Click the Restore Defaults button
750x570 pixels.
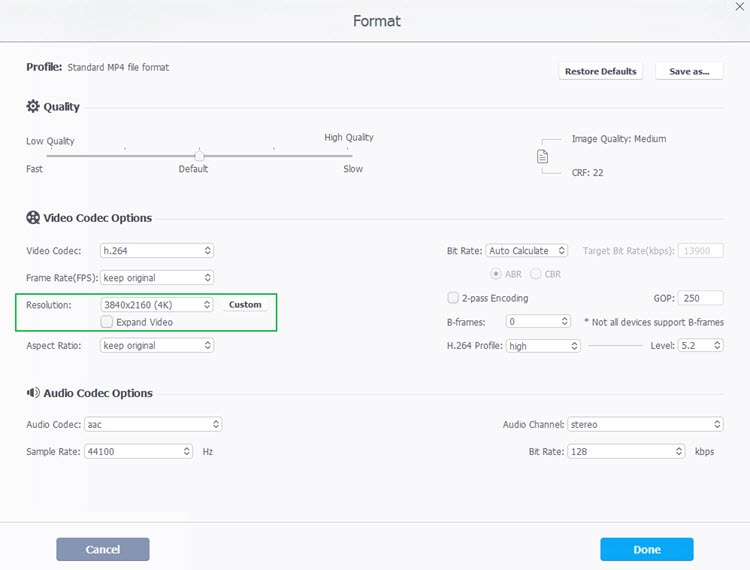[x=600, y=72]
